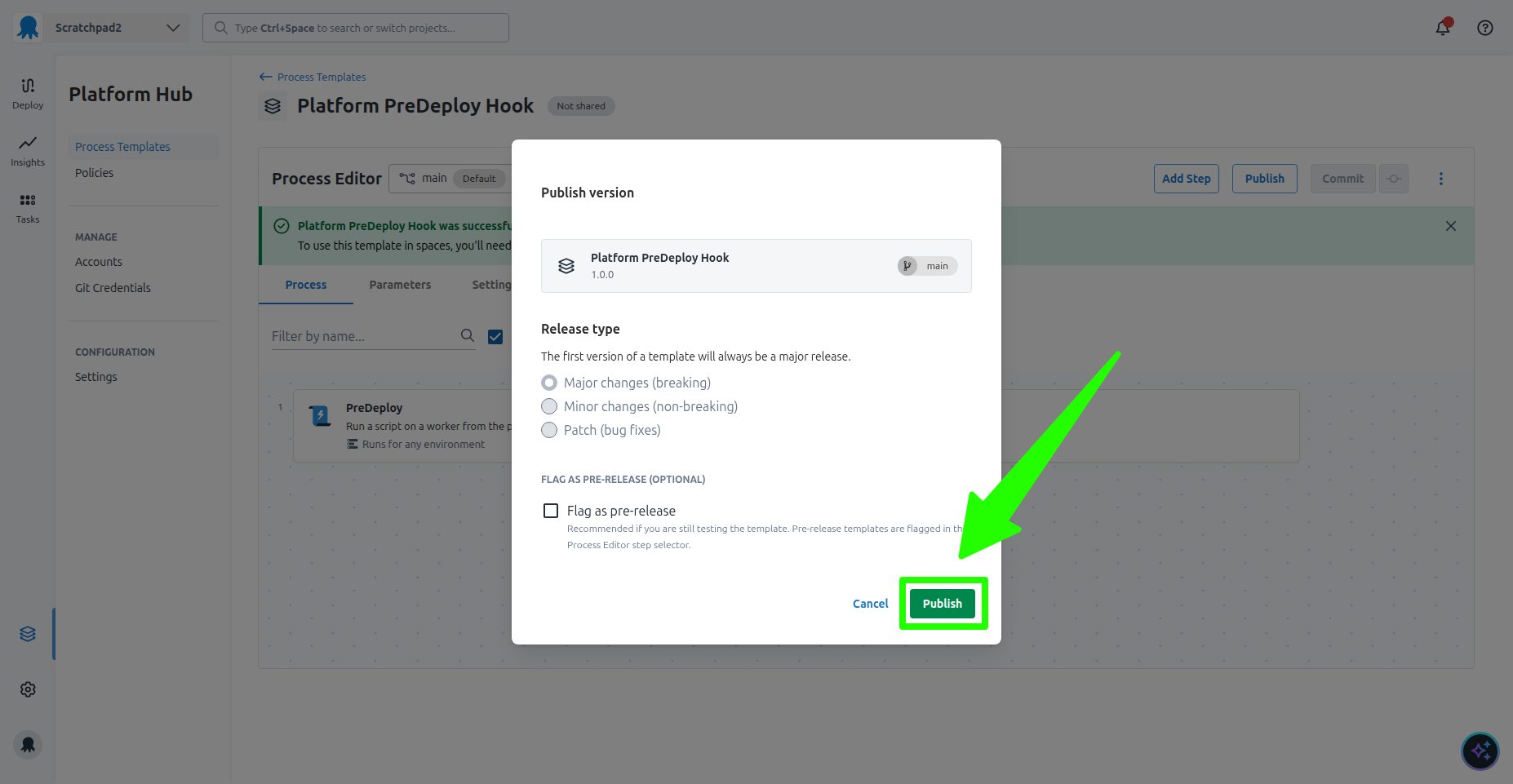Go back to Process Templates
The width and height of the screenshot is (1513, 784).
(x=320, y=76)
